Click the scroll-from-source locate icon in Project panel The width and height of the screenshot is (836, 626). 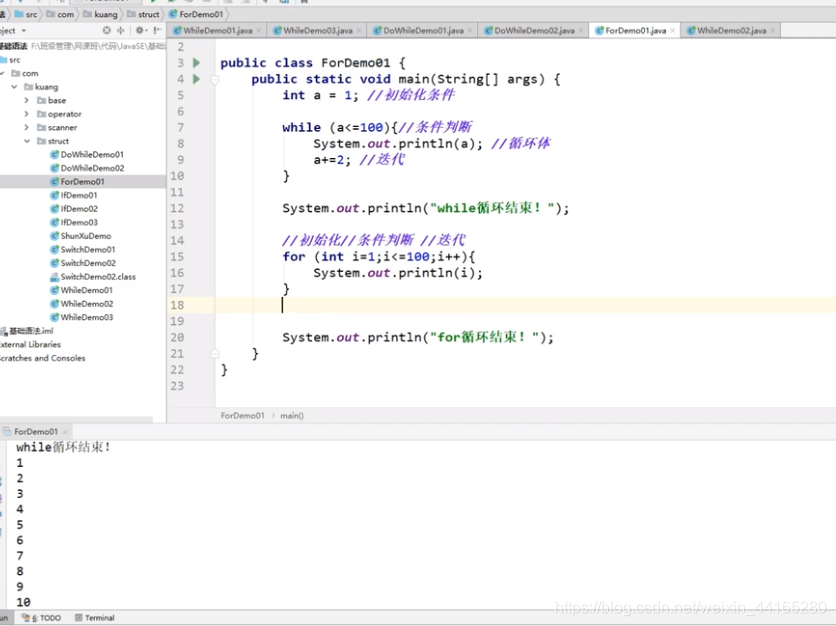107,30
